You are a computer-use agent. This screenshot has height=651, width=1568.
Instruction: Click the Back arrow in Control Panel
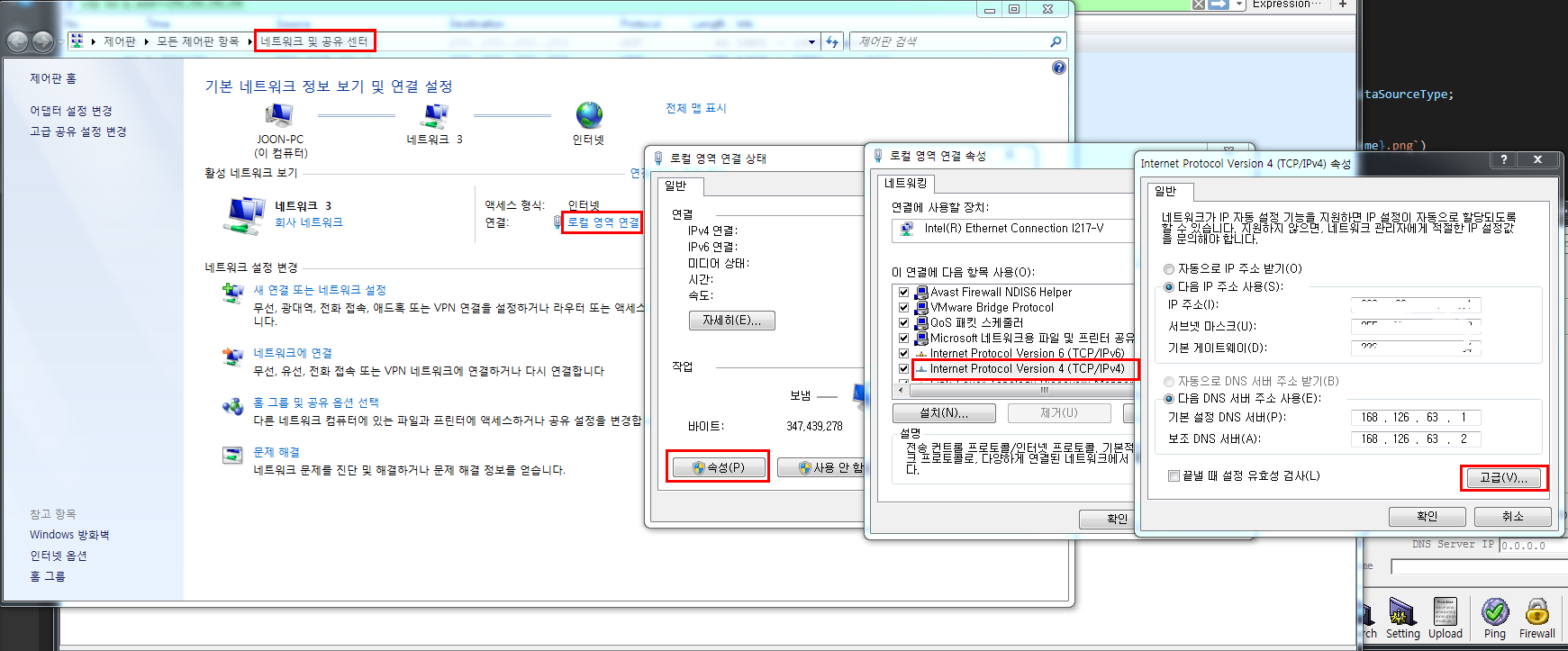click(18, 41)
